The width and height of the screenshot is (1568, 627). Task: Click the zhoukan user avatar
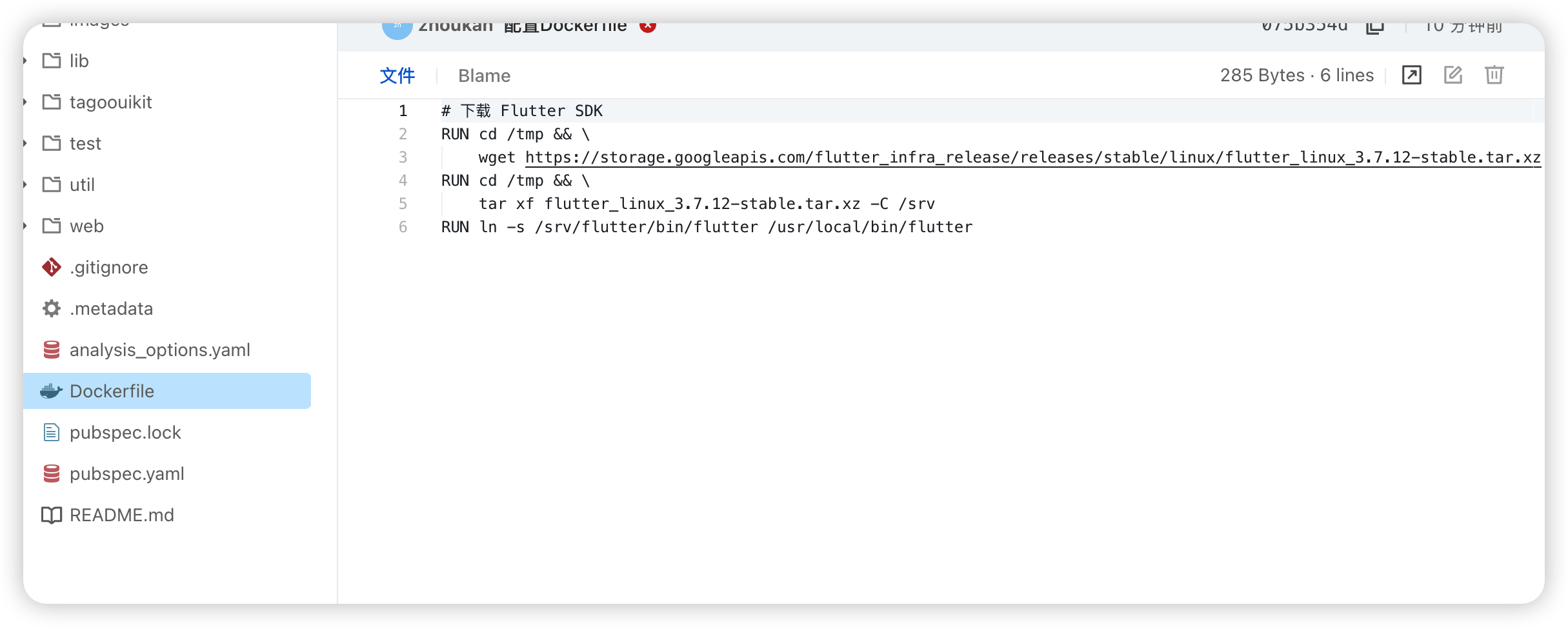coord(397,30)
